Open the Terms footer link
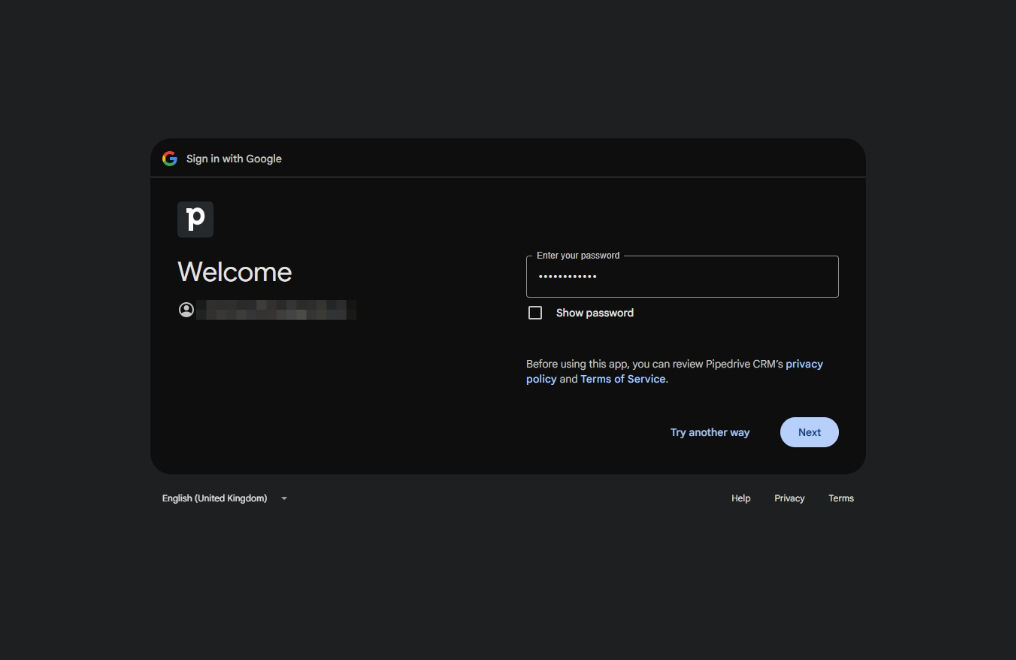Screen dimensions: 1016x660 click(841, 498)
